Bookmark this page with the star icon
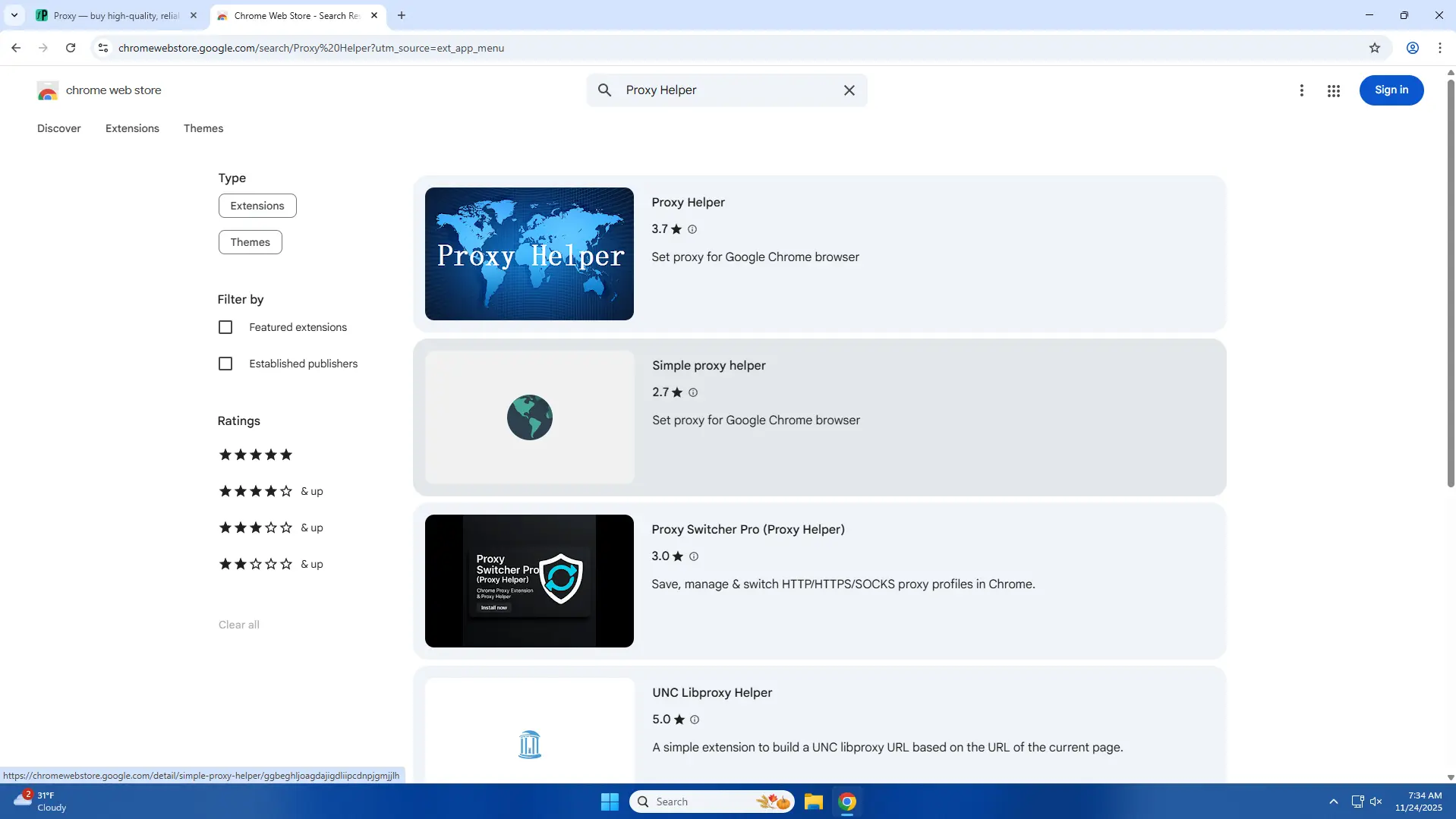This screenshot has width=1456, height=819. (1375, 48)
